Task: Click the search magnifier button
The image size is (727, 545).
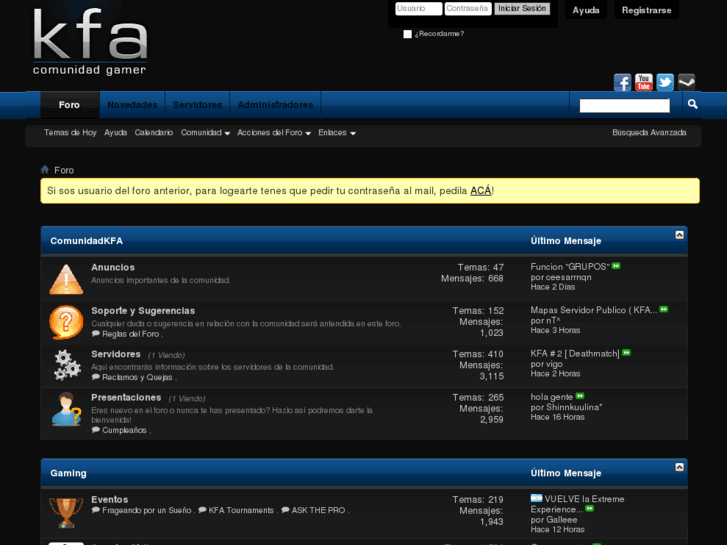Action: (x=692, y=104)
